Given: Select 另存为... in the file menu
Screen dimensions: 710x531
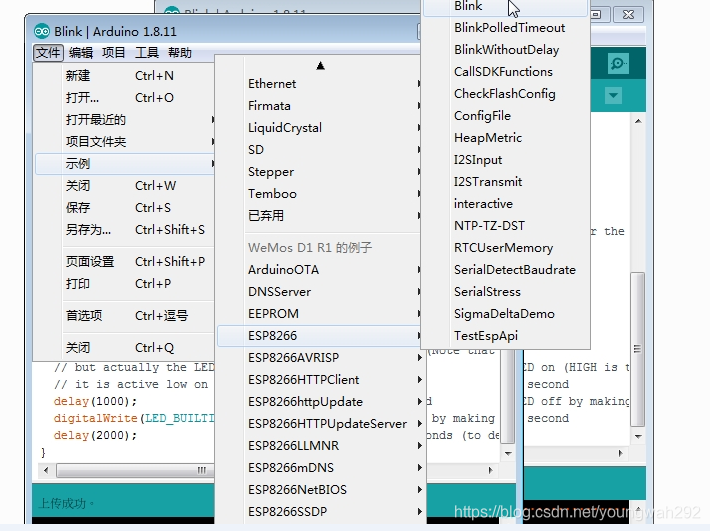Looking at the screenshot, I should (125, 230).
